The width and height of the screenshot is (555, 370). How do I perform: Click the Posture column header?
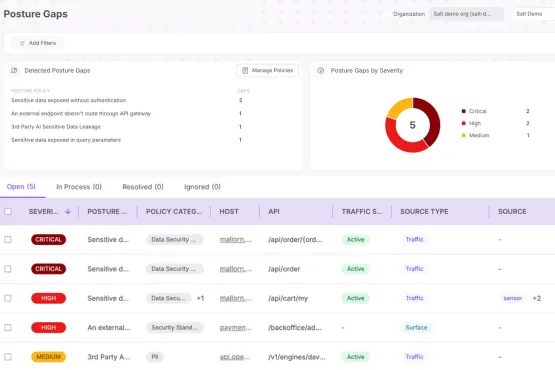(x=107, y=211)
